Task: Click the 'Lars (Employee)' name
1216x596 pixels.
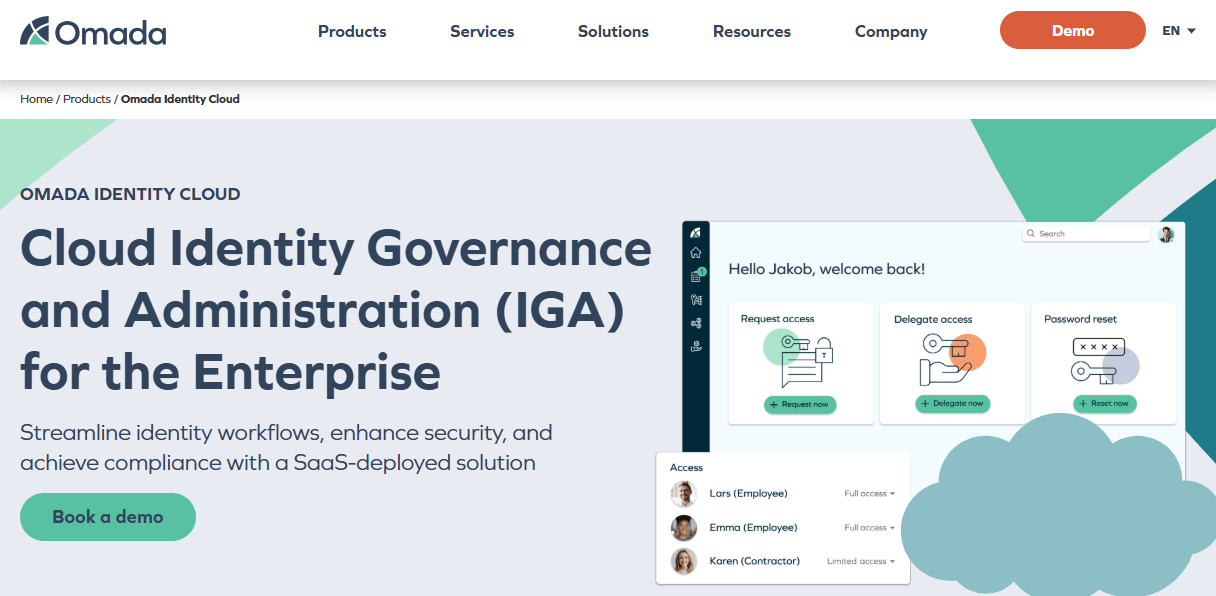Action: 748,494
